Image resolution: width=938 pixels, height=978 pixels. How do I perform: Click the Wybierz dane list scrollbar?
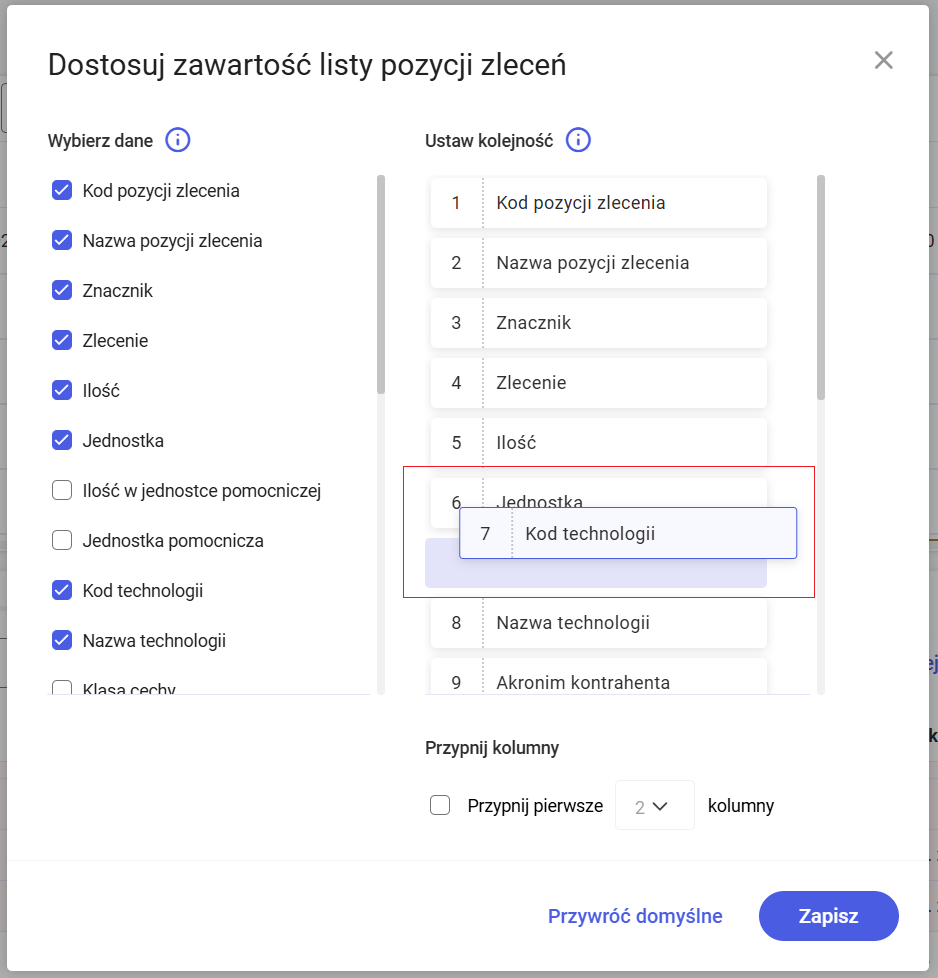click(380, 285)
